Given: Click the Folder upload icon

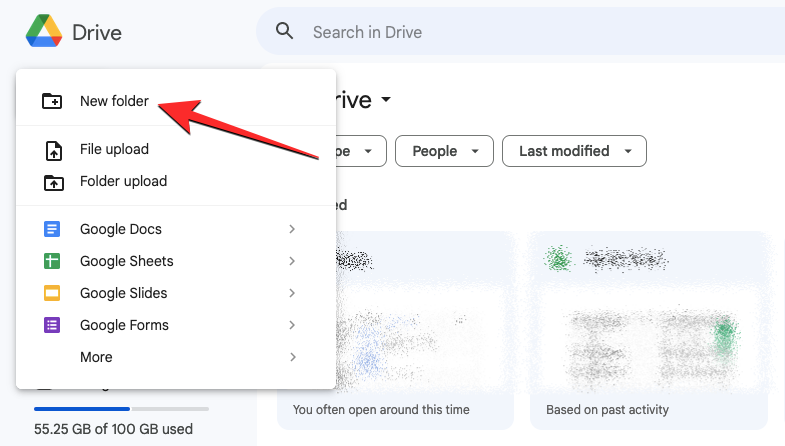Looking at the screenshot, I should pyautogui.click(x=52, y=182).
